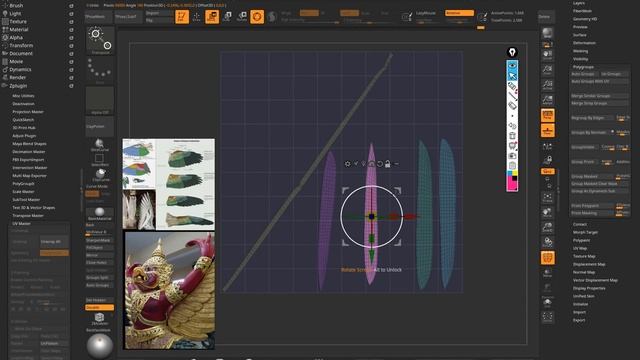Click the Close Holes button

100,263
